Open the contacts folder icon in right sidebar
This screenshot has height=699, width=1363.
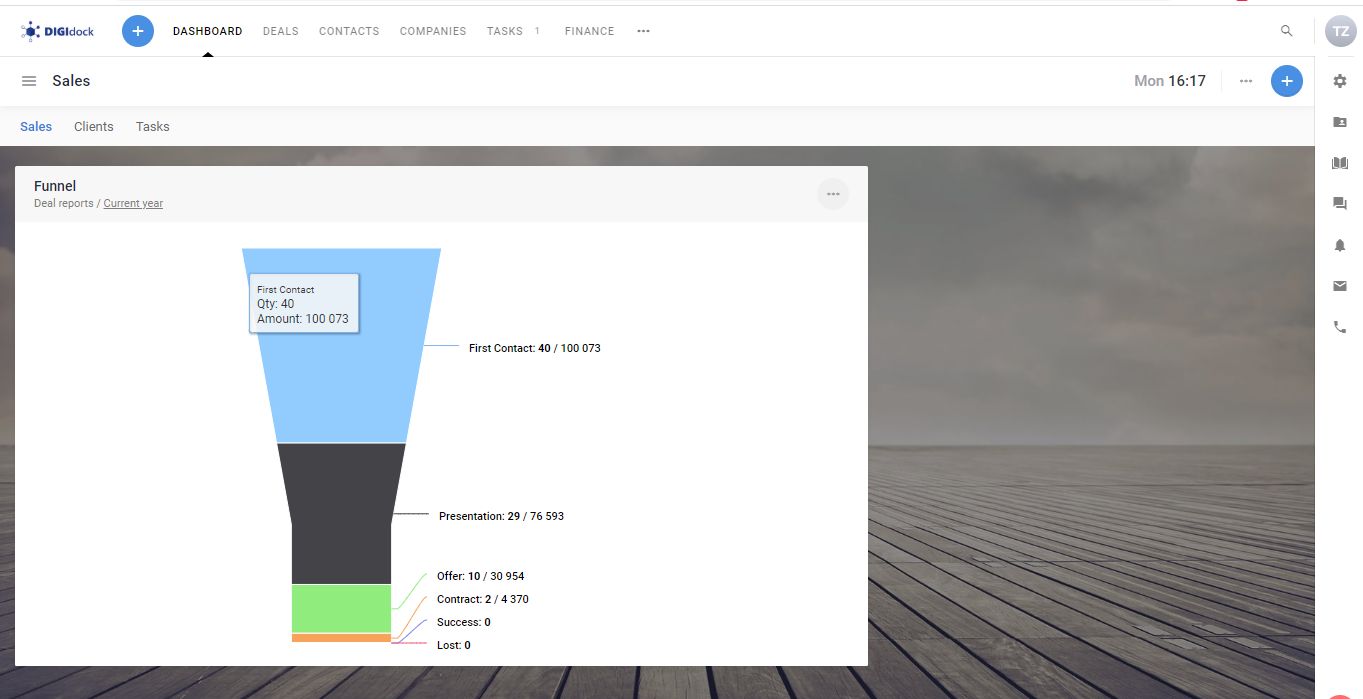click(1340, 122)
